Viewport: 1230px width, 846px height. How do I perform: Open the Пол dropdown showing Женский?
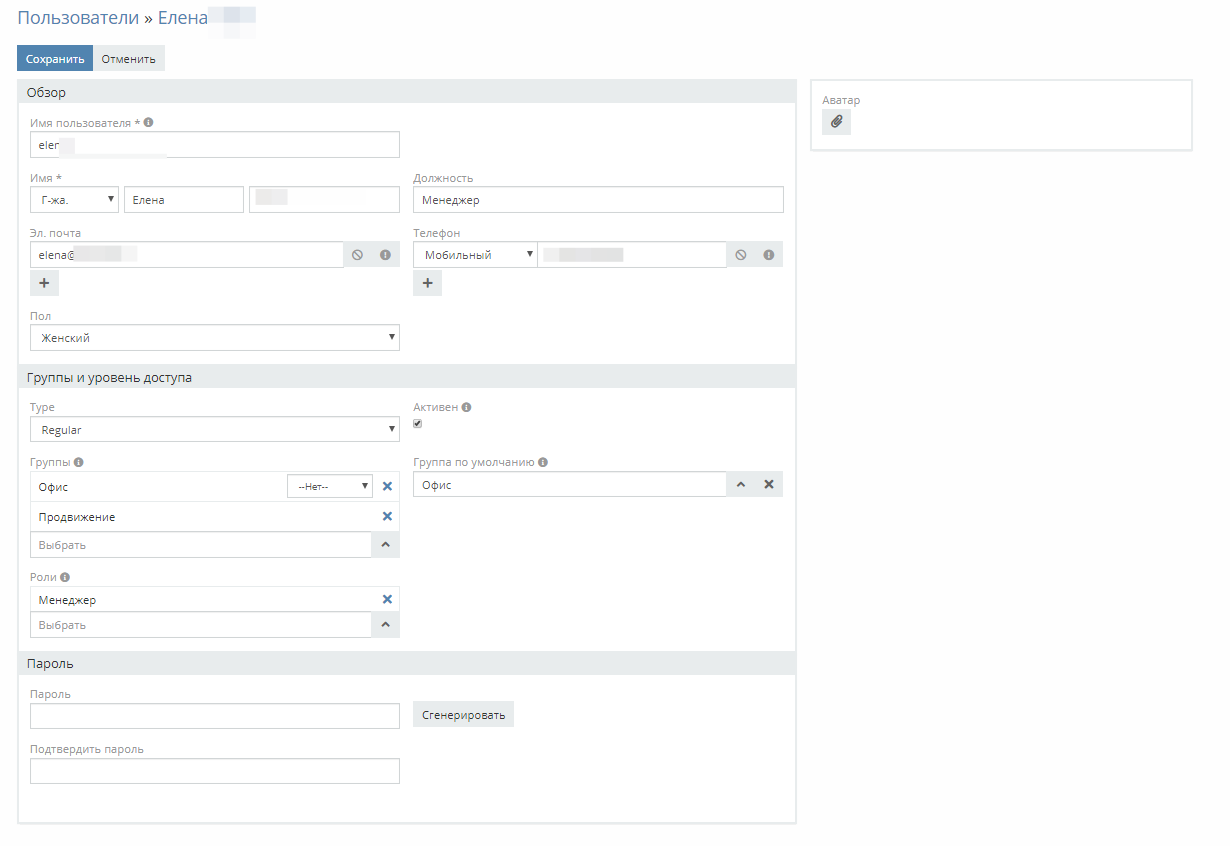click(215, 338)
